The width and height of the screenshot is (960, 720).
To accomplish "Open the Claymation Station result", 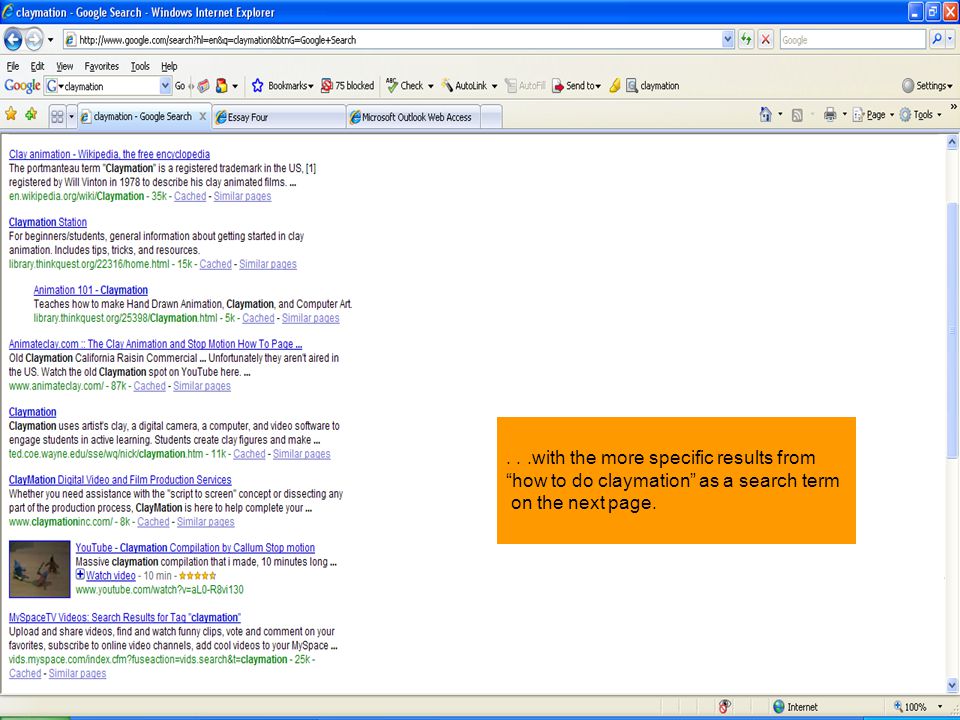I will tap(48, 222).
